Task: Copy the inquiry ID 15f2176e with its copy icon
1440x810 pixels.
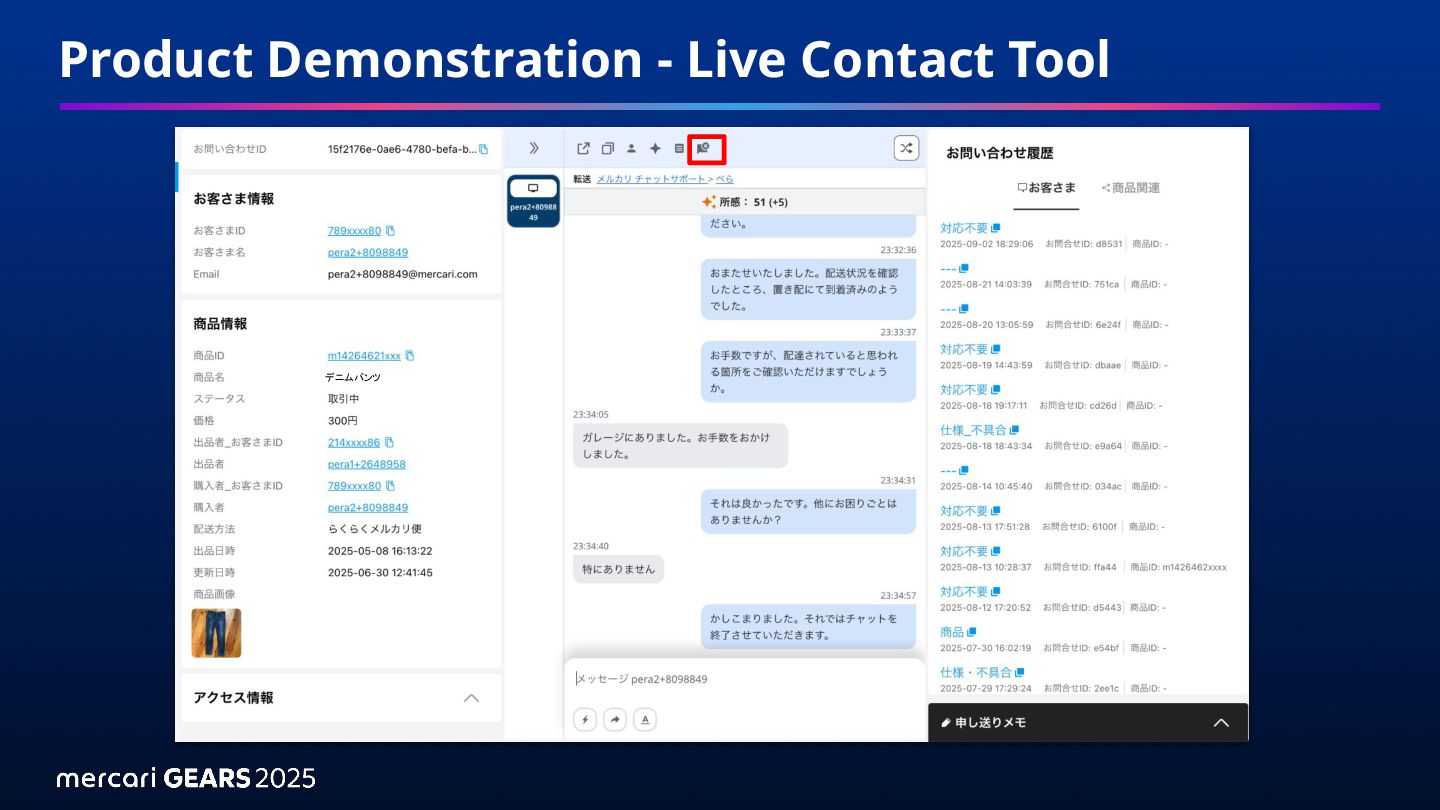Action: (x=484, y=149)
